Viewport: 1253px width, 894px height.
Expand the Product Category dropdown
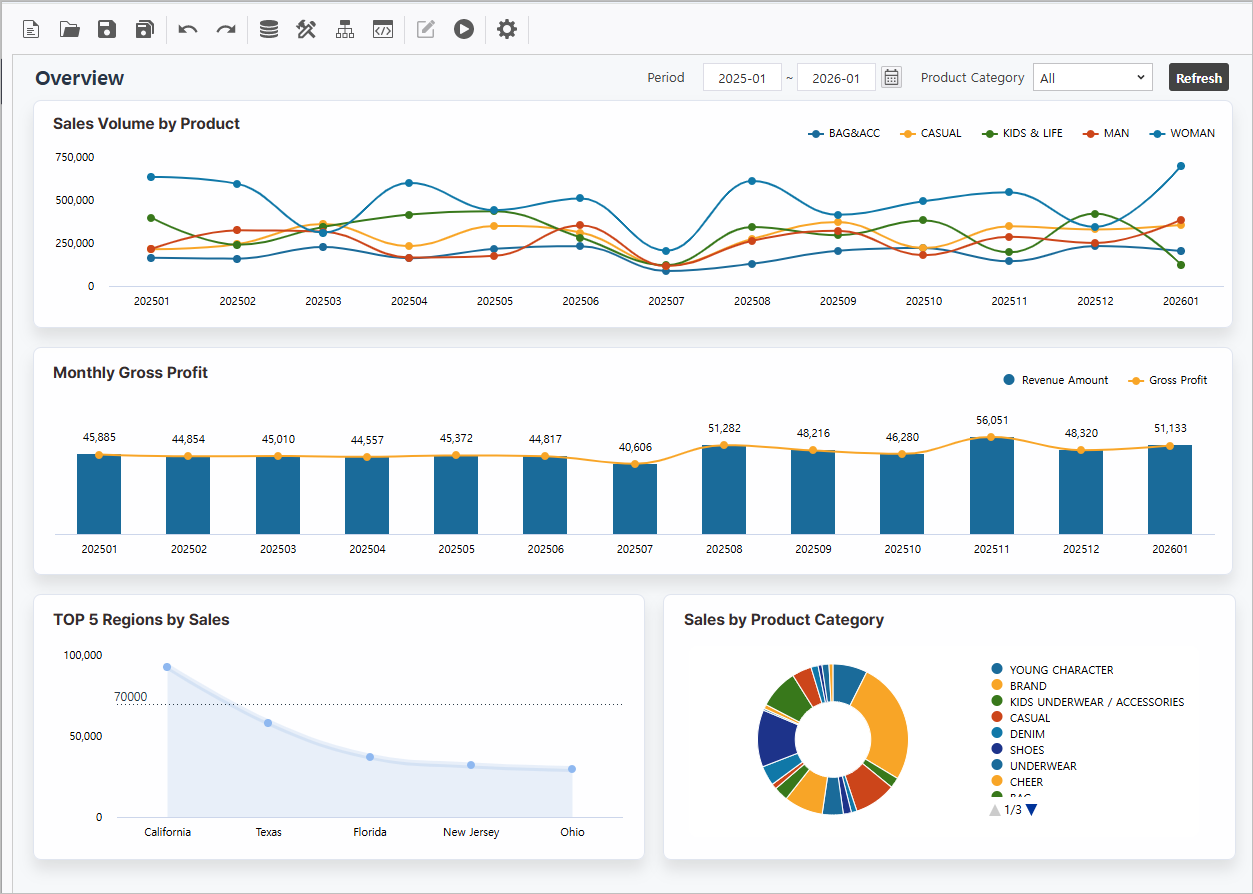(1093, 78)
